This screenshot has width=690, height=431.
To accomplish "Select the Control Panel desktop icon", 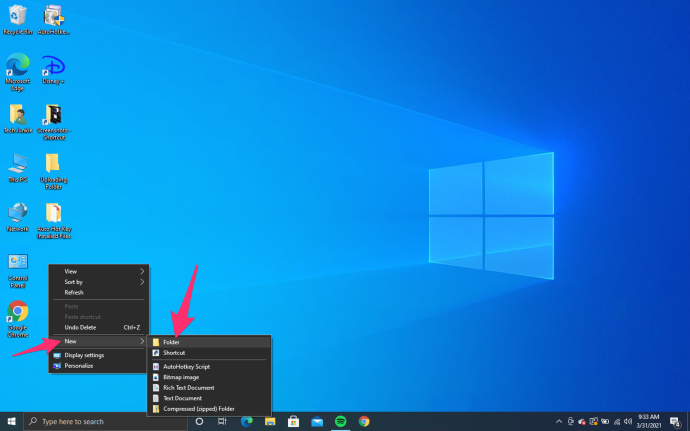I will (x=18, y=270).
